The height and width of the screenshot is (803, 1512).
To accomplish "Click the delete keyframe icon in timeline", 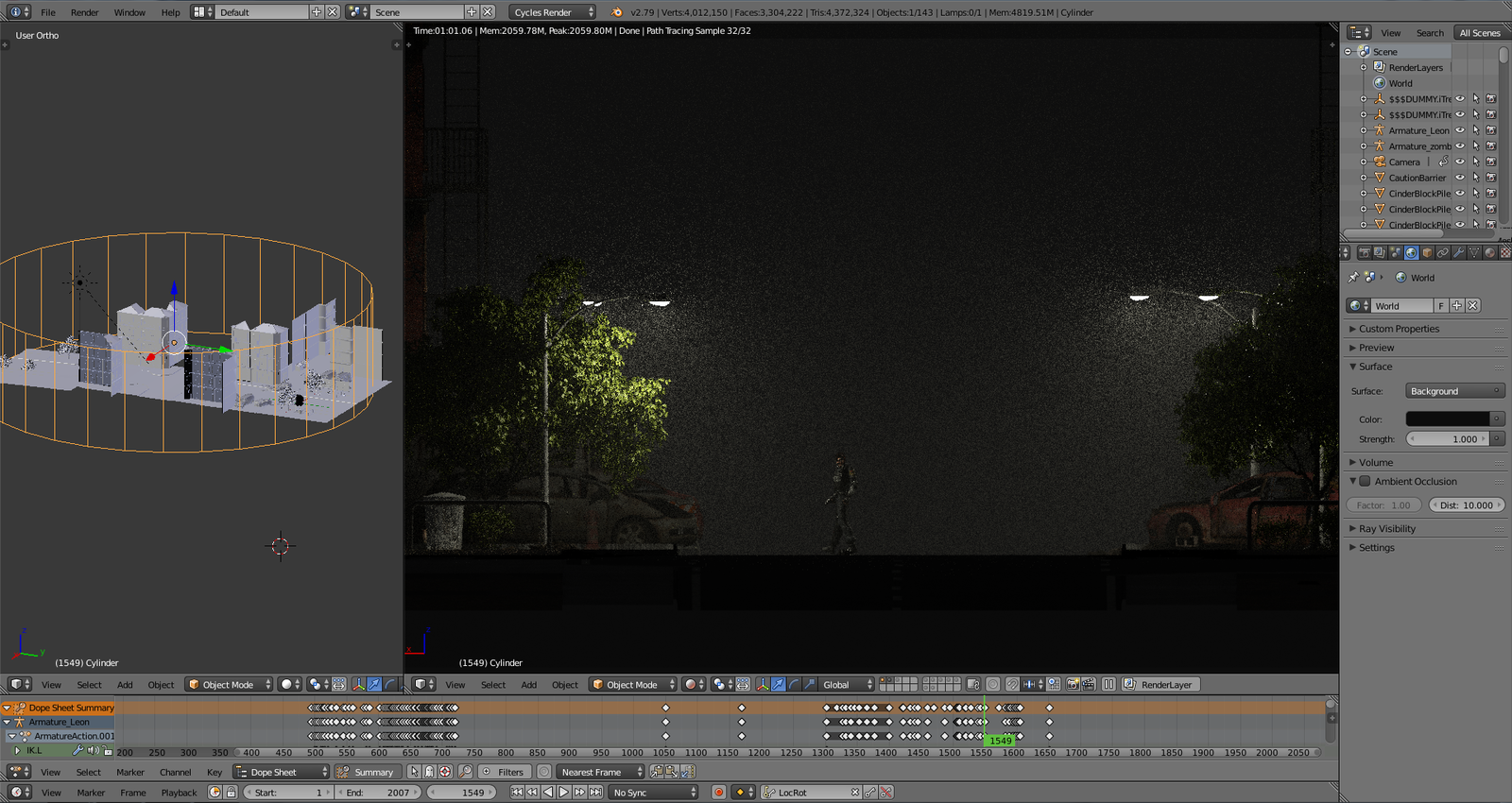I will click(x=885, y=793).
